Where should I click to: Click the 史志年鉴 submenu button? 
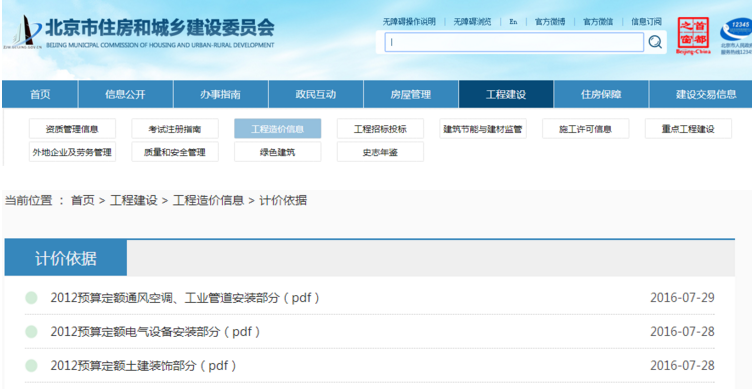380,152
